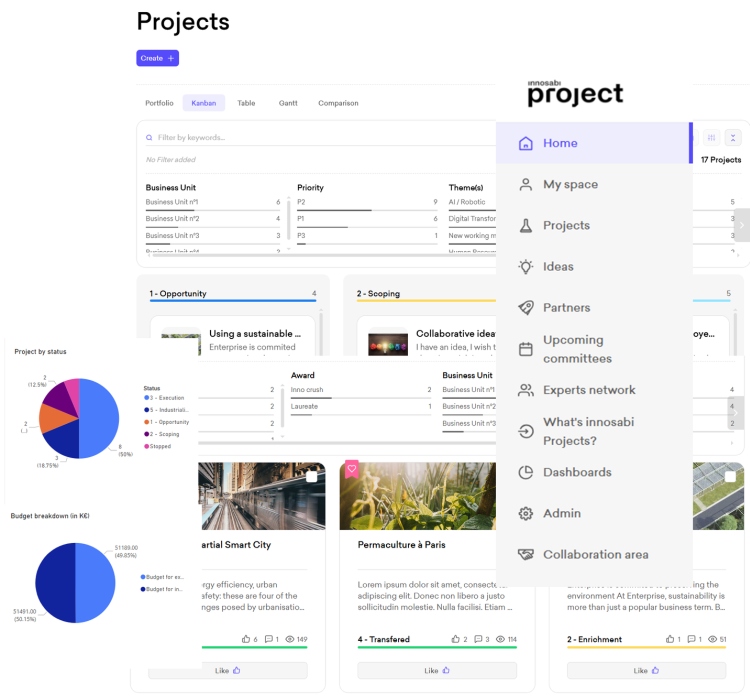Click the Partners rocket icon
The width and height of the screenshot is (750, 697).
(x=525, y=308)
